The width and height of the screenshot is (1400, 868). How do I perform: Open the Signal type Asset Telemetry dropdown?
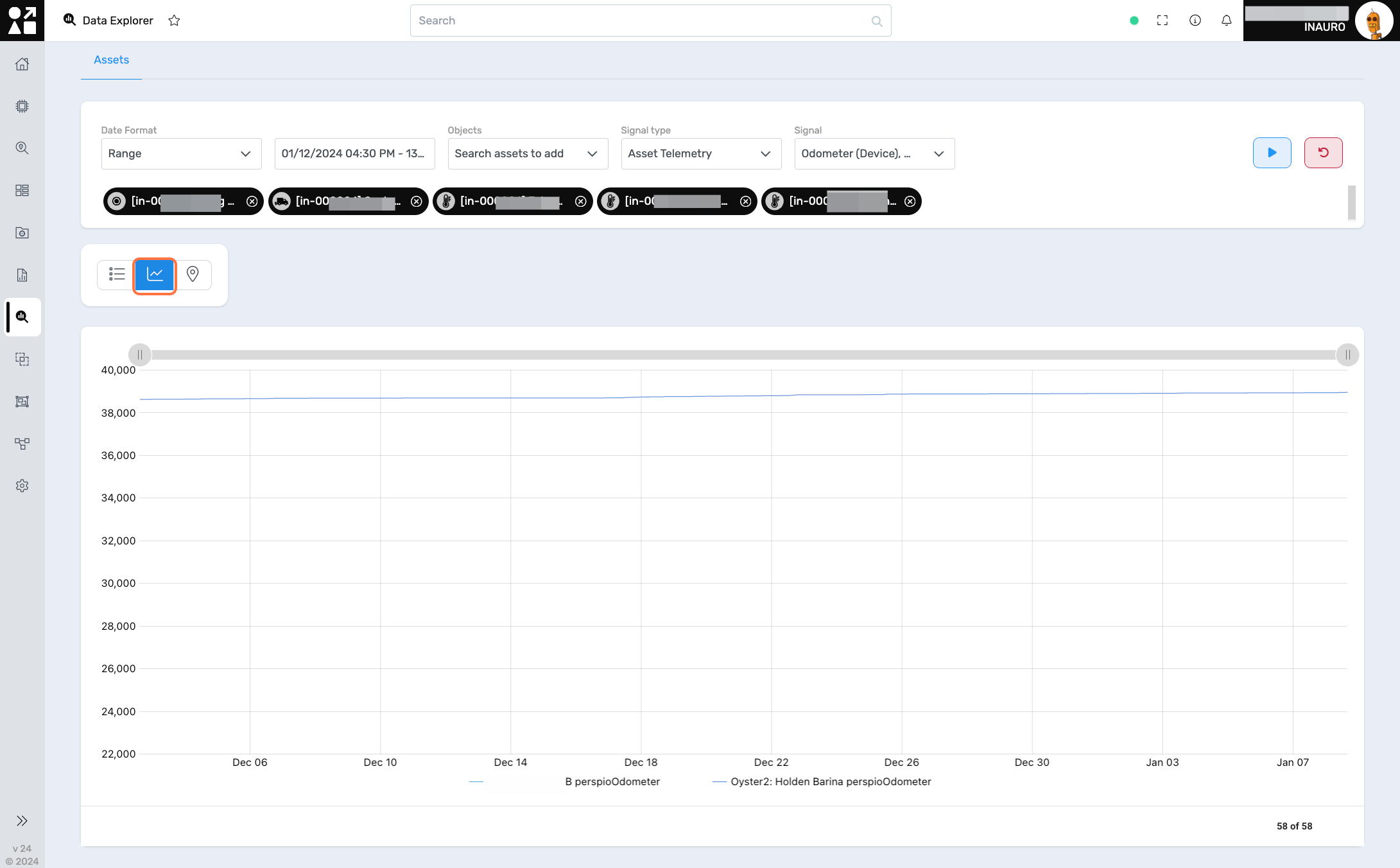click(701, 153)
